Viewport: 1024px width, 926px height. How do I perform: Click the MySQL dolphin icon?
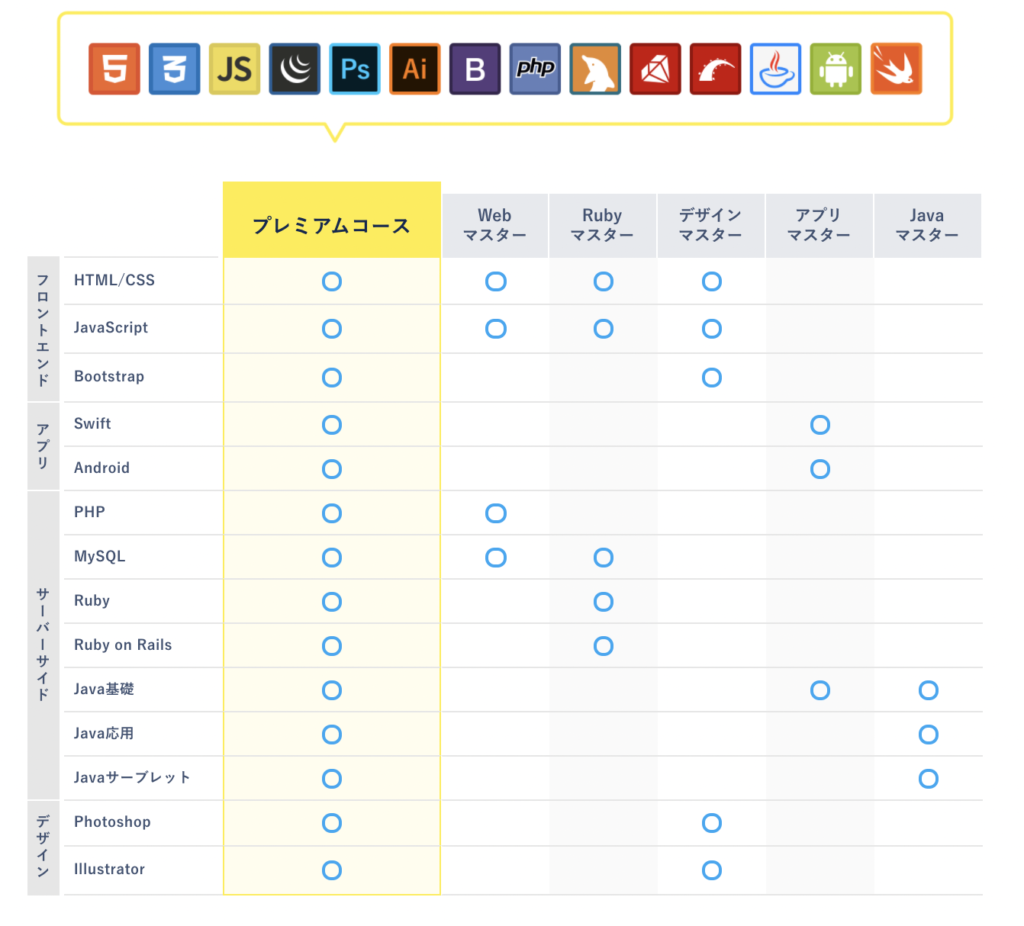tap(595, 69)
